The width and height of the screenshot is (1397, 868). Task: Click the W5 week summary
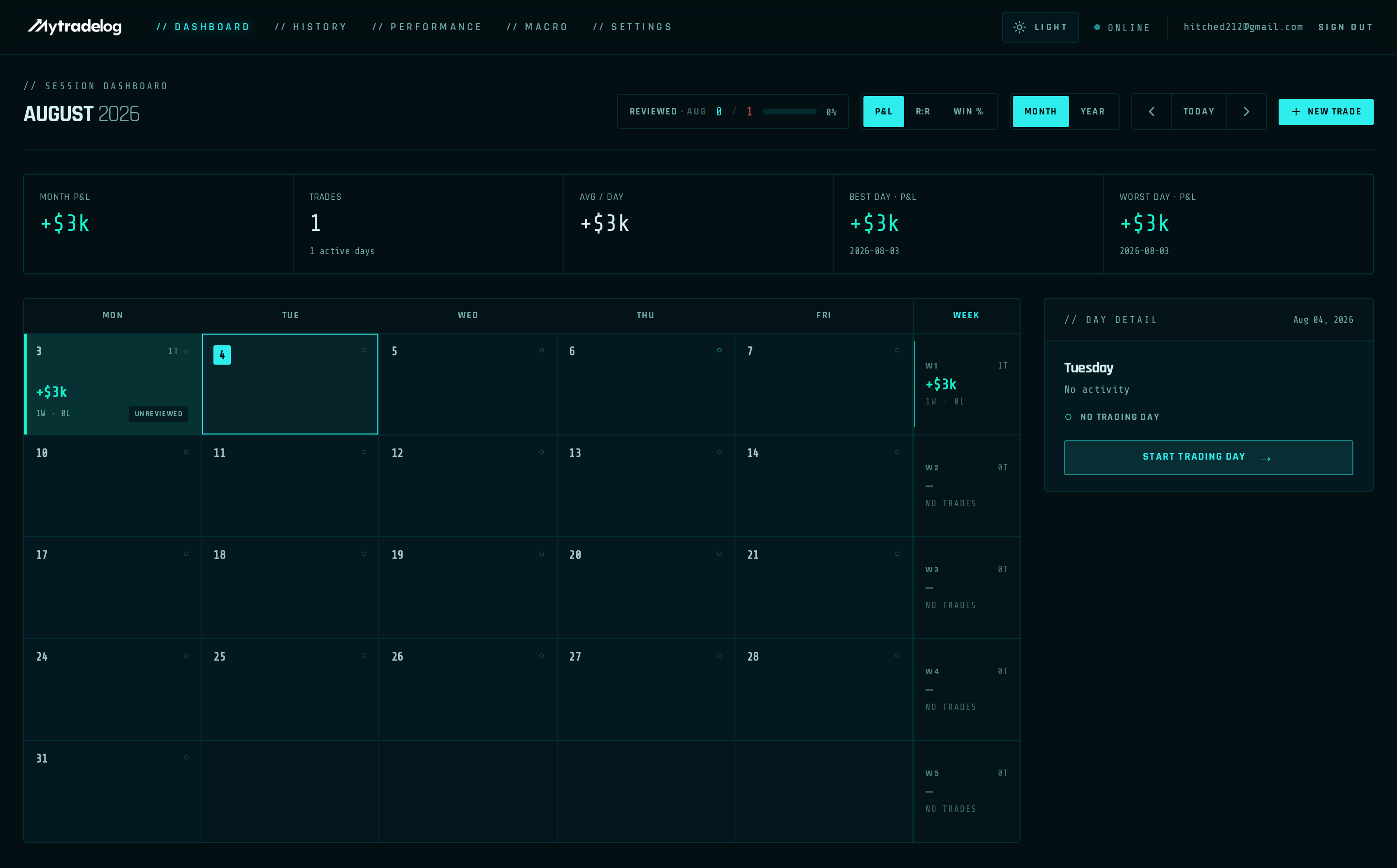tap(966, 791)
